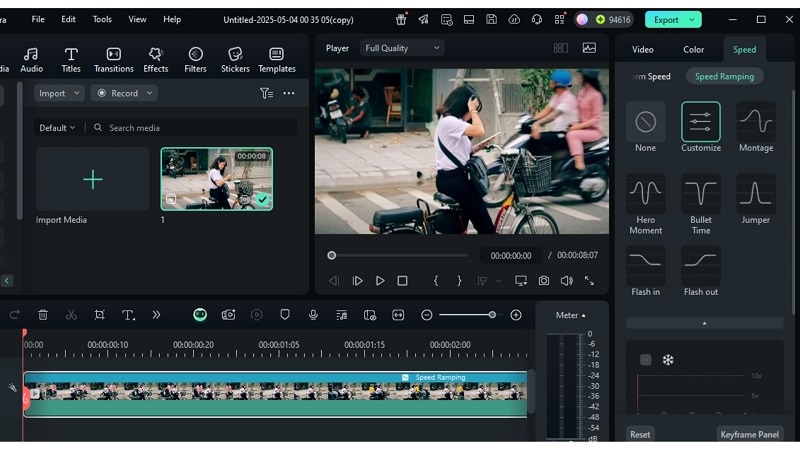Switch to the Speed Ramping mode
Image resolution: width=800 pixels, height=450 pixels.
[x=724, y=76]
